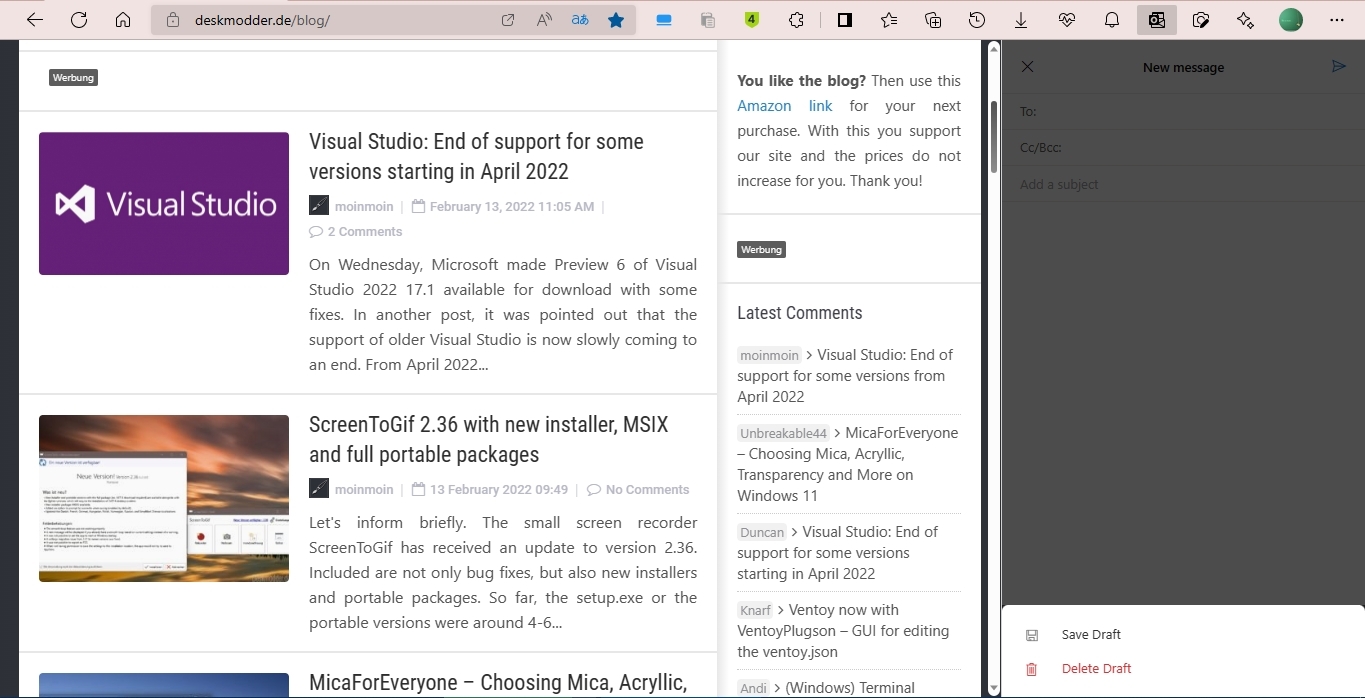The image size is (1365, 698).
Task: Click the page vertical scrollbar thumb
Action: (993, 135)
